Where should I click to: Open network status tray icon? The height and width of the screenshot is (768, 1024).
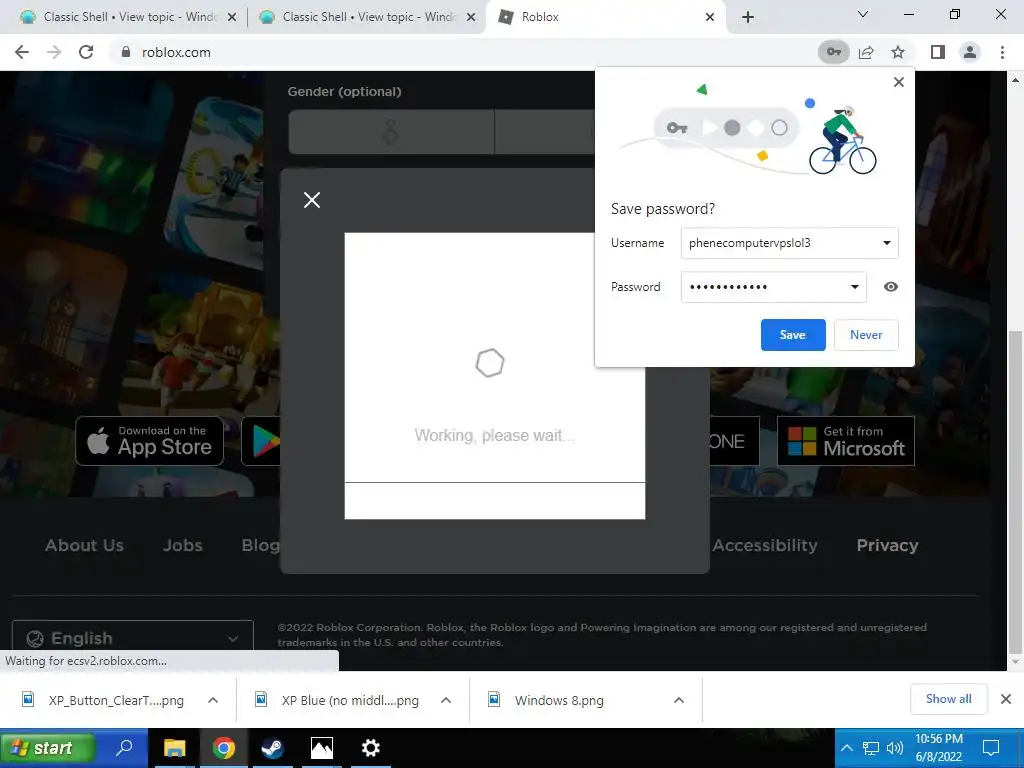click(871, 748)
